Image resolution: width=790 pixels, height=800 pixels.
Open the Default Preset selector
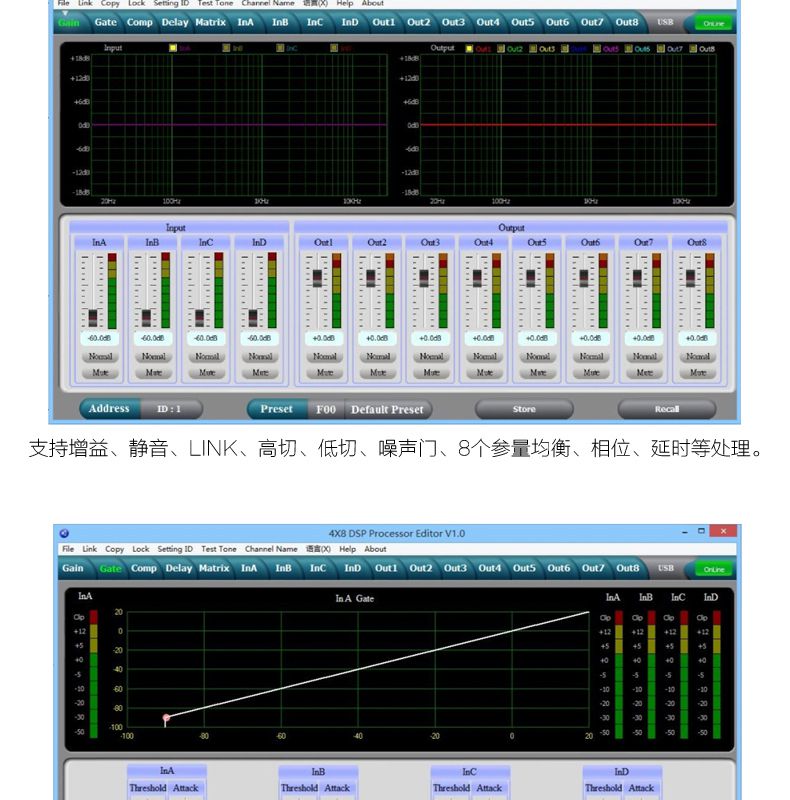tap(386, 409)
